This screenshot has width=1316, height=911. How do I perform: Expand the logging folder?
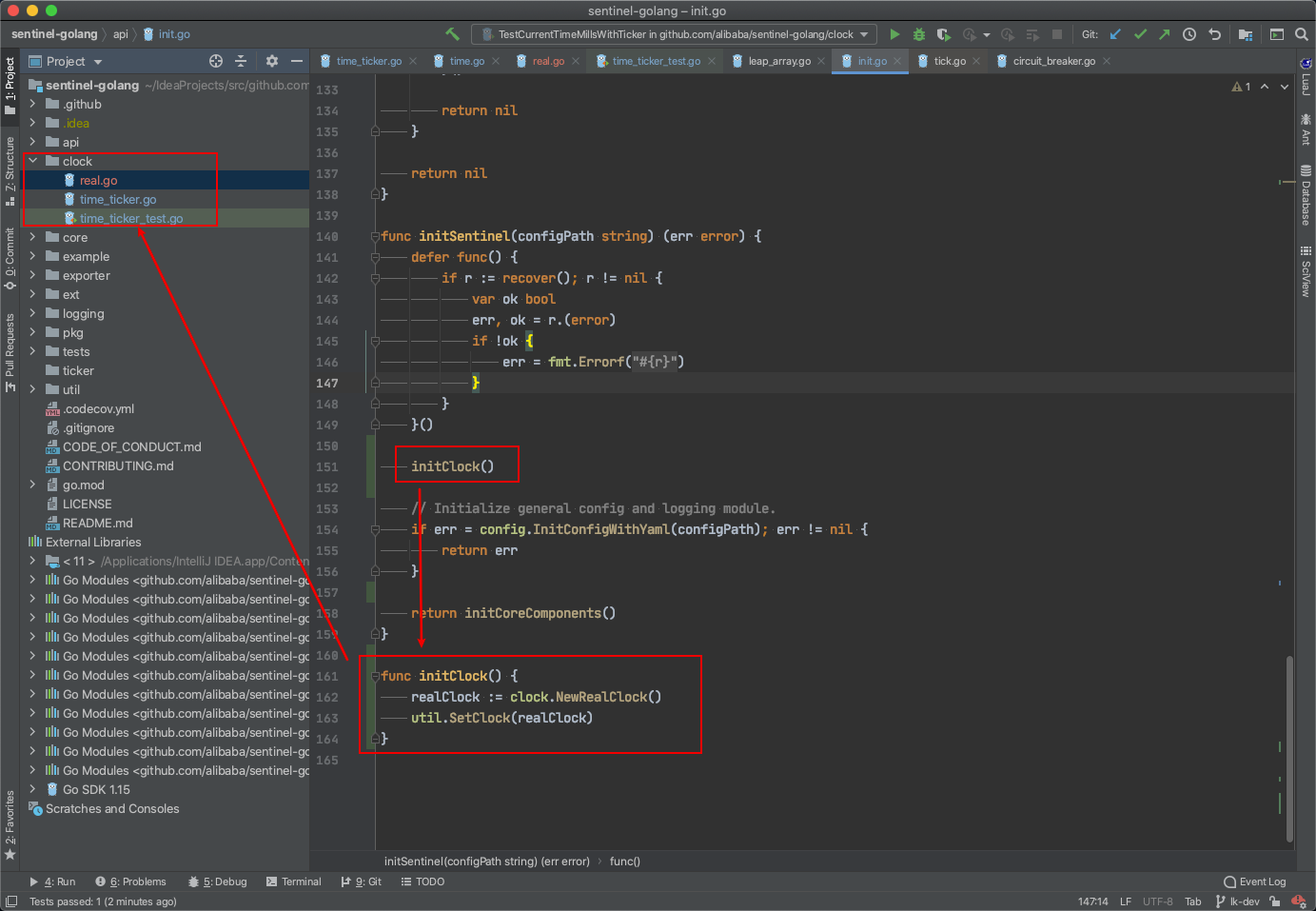pyautogui.click(x=32, y=313)
